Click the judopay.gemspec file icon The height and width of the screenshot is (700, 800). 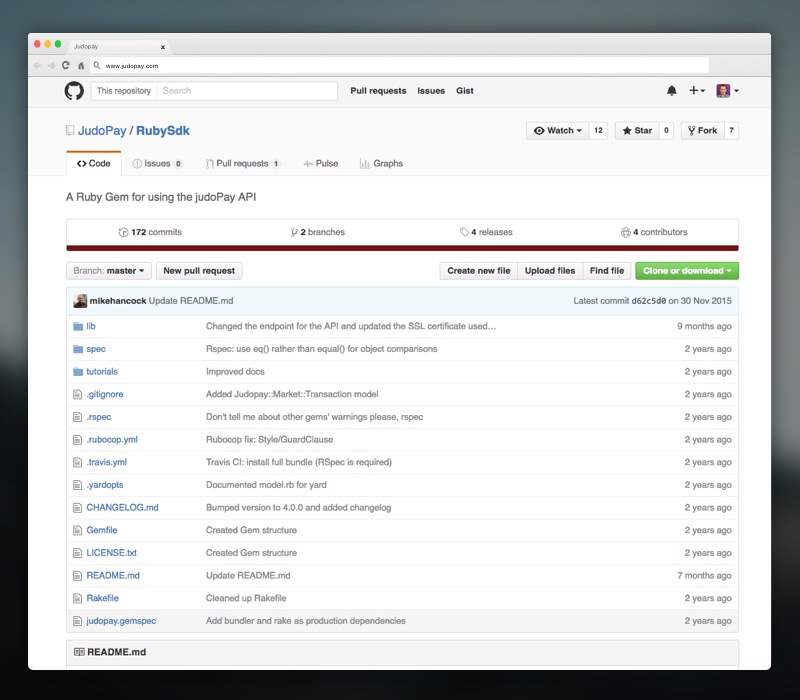click(x=78, y=621)
